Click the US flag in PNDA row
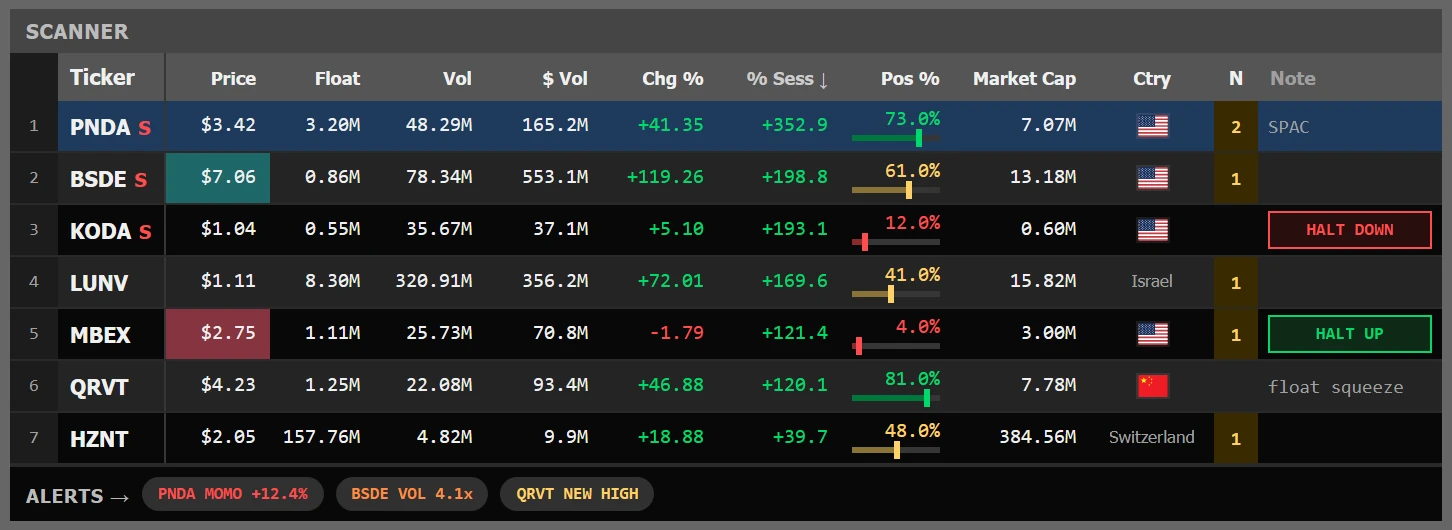Image resolution: width=1452 pixels, height=530 pixels. pos(1152,126)
